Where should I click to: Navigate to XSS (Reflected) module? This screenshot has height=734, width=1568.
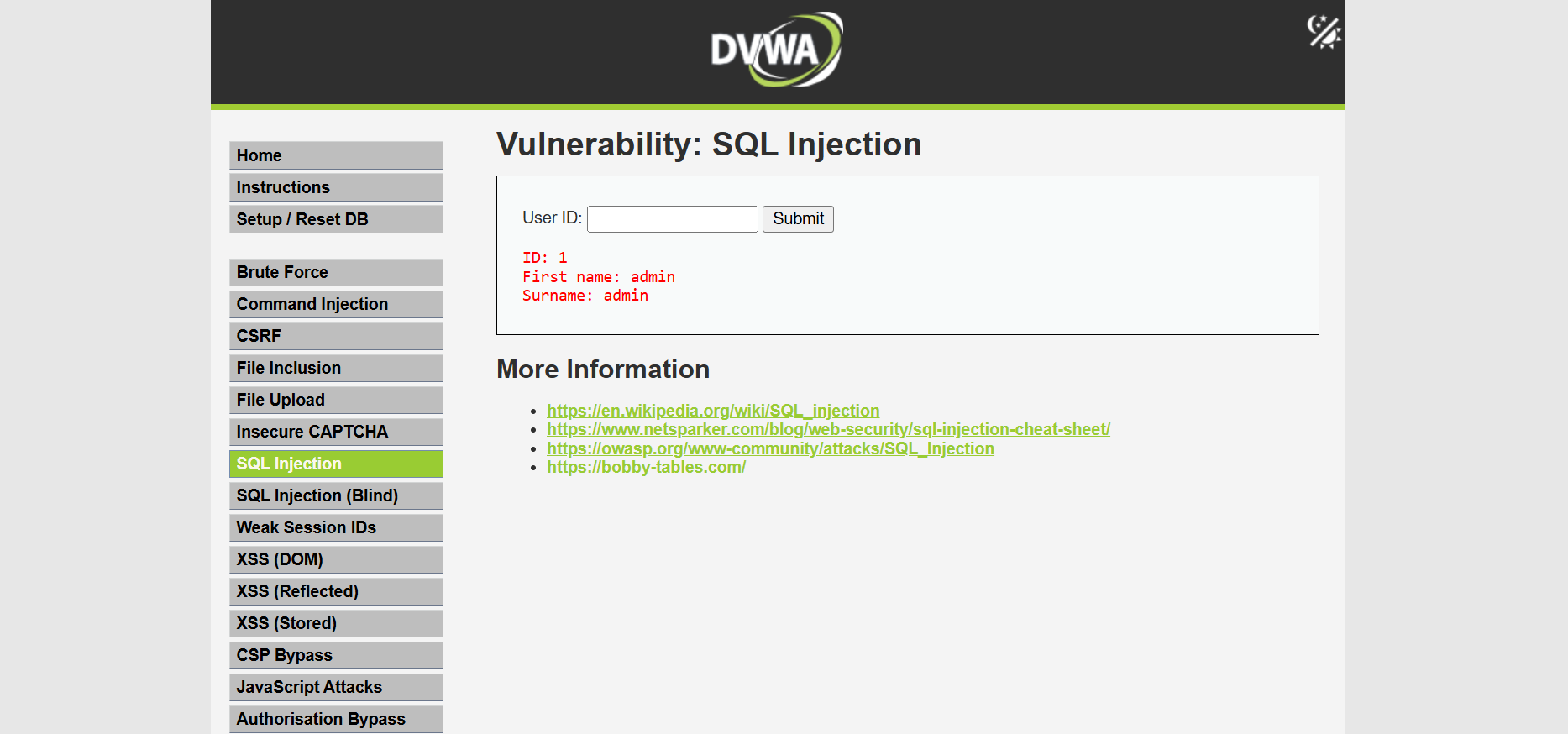336,591
